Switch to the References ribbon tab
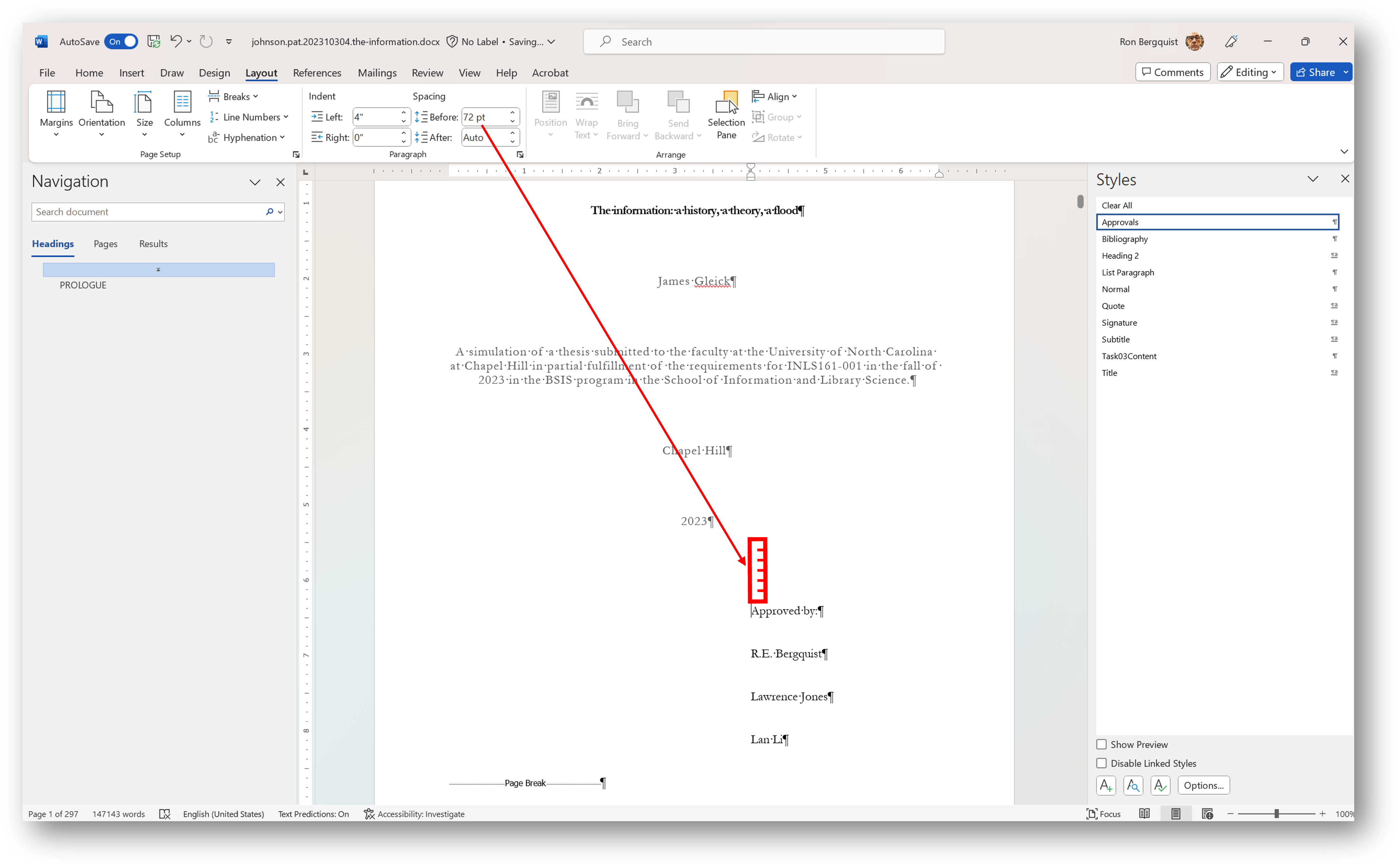 click(x=317, y=72)
